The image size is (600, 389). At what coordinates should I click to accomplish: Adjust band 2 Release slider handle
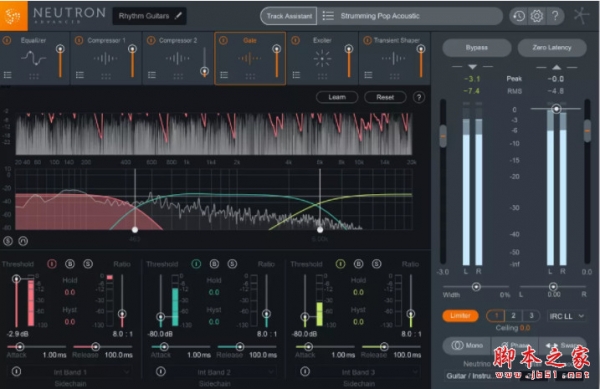(x=240, y=347)
